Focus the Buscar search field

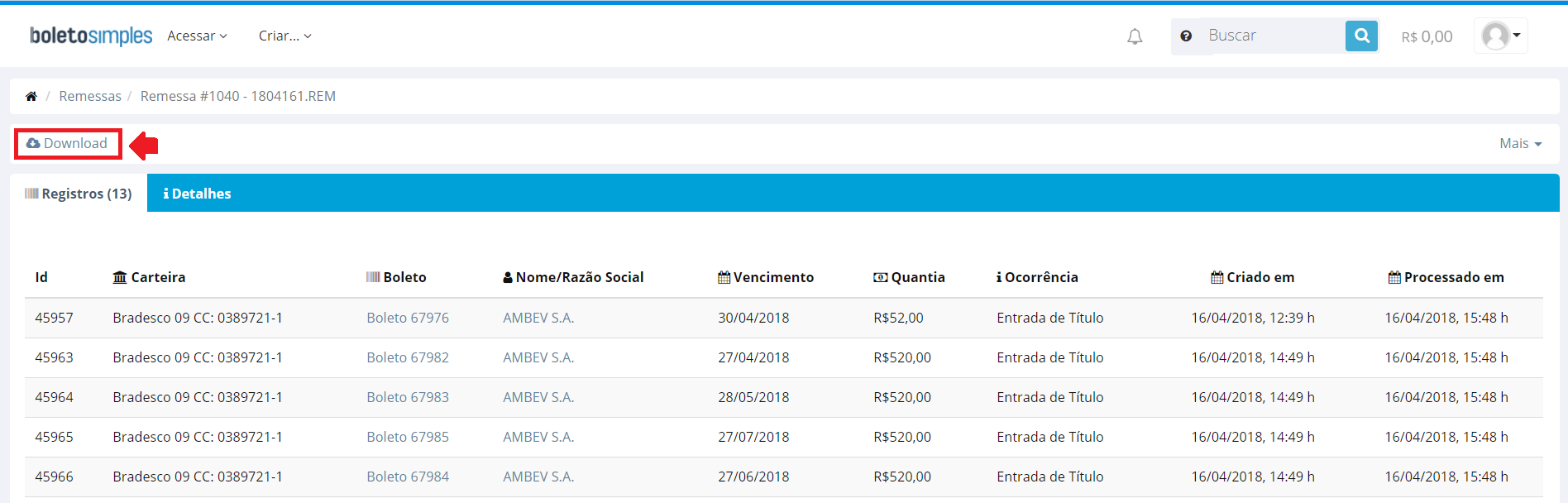pos(1272,36)
